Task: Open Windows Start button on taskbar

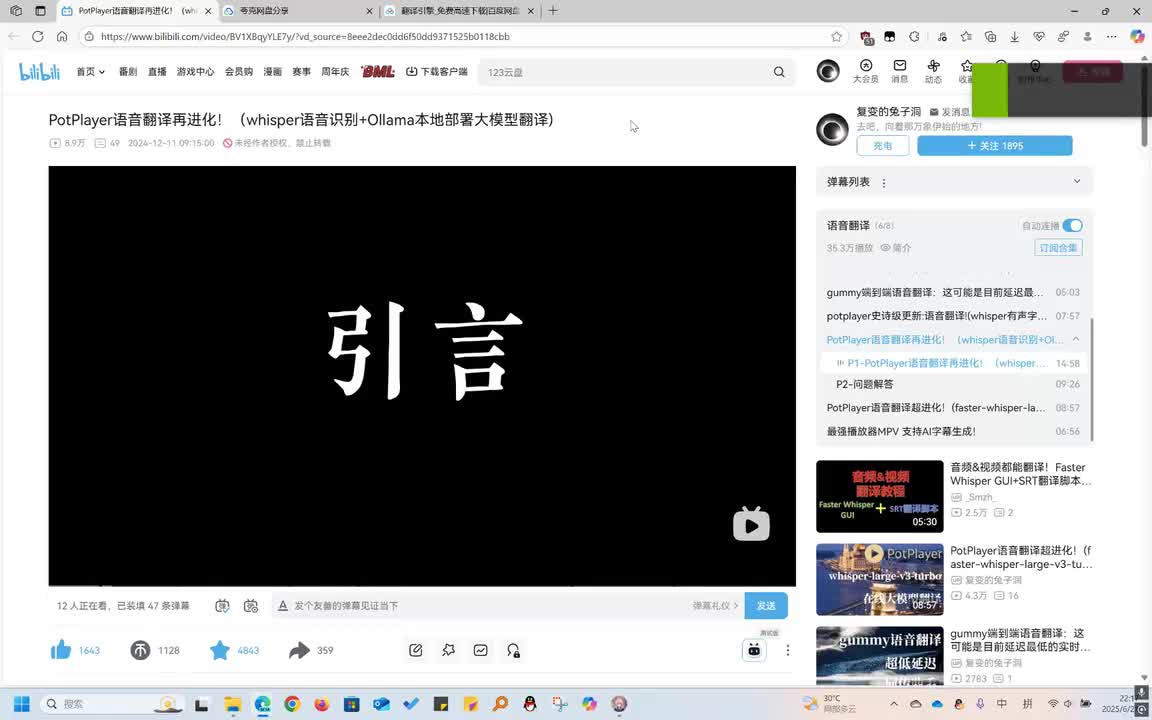Action: coord(21,704)
